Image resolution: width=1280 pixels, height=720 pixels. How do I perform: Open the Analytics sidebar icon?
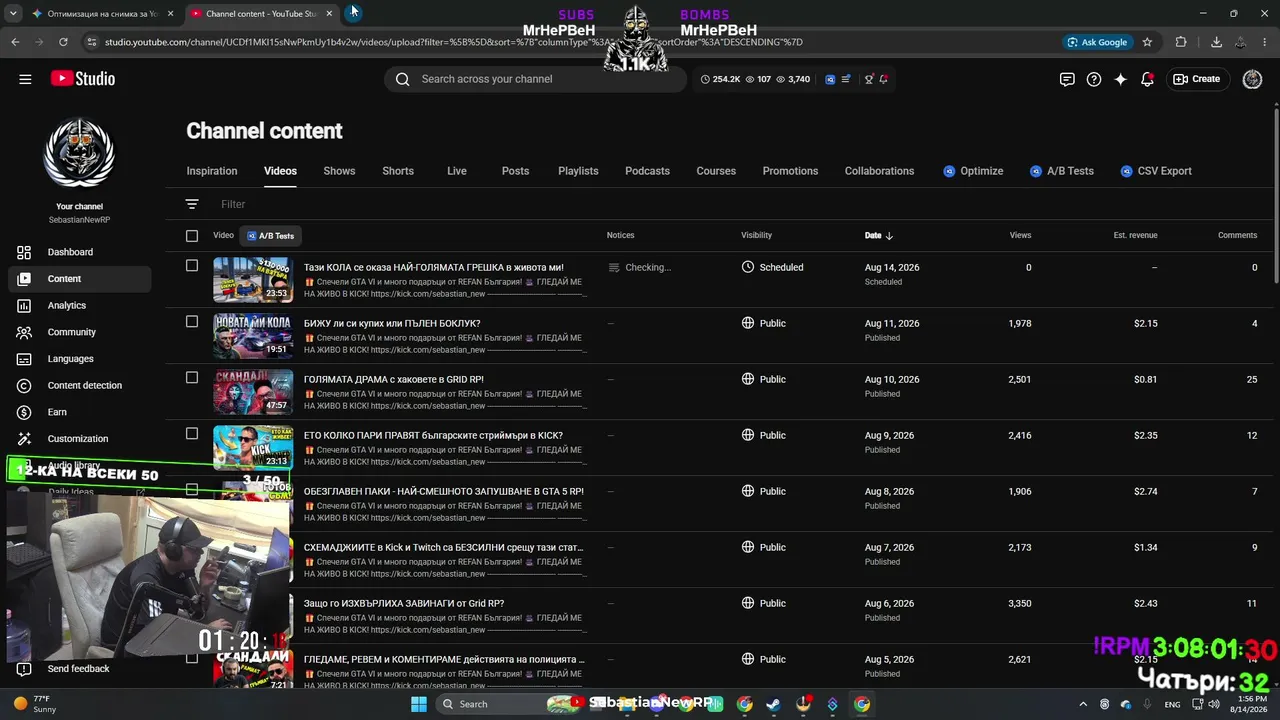pyautogui.click(x=25, y=305)
